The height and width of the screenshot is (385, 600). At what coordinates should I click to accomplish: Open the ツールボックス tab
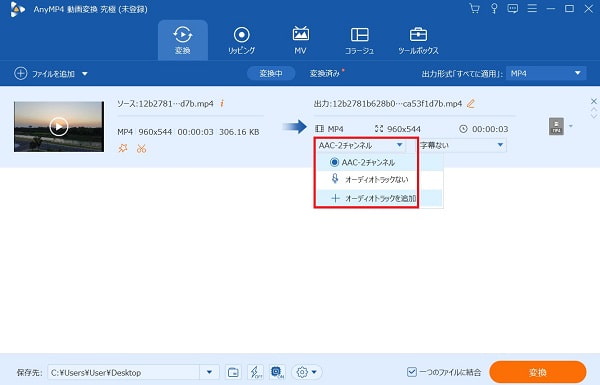(418, 40)
